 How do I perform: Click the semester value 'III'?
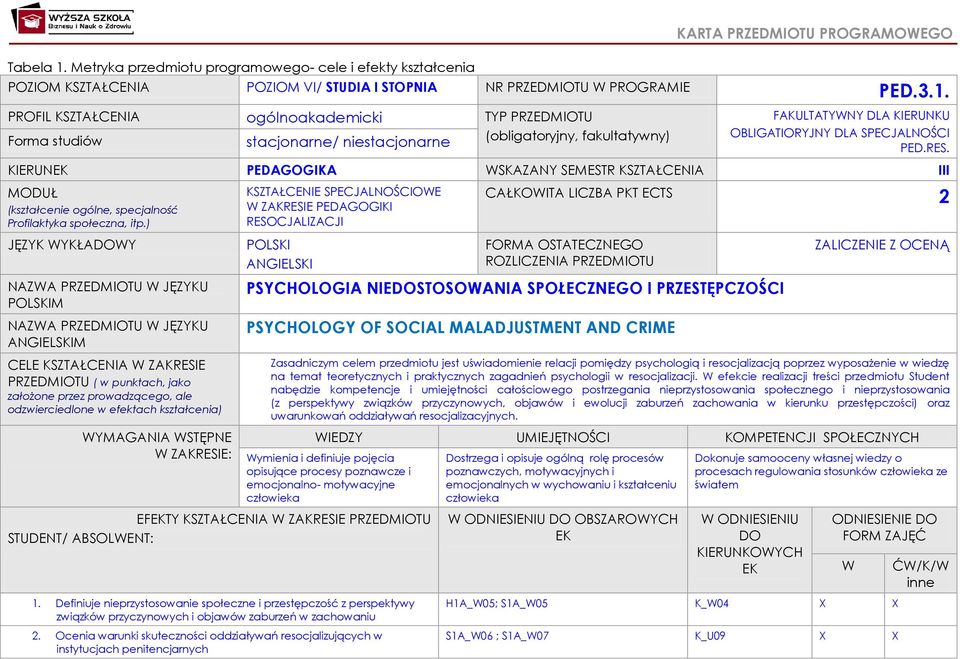(943, 170)
